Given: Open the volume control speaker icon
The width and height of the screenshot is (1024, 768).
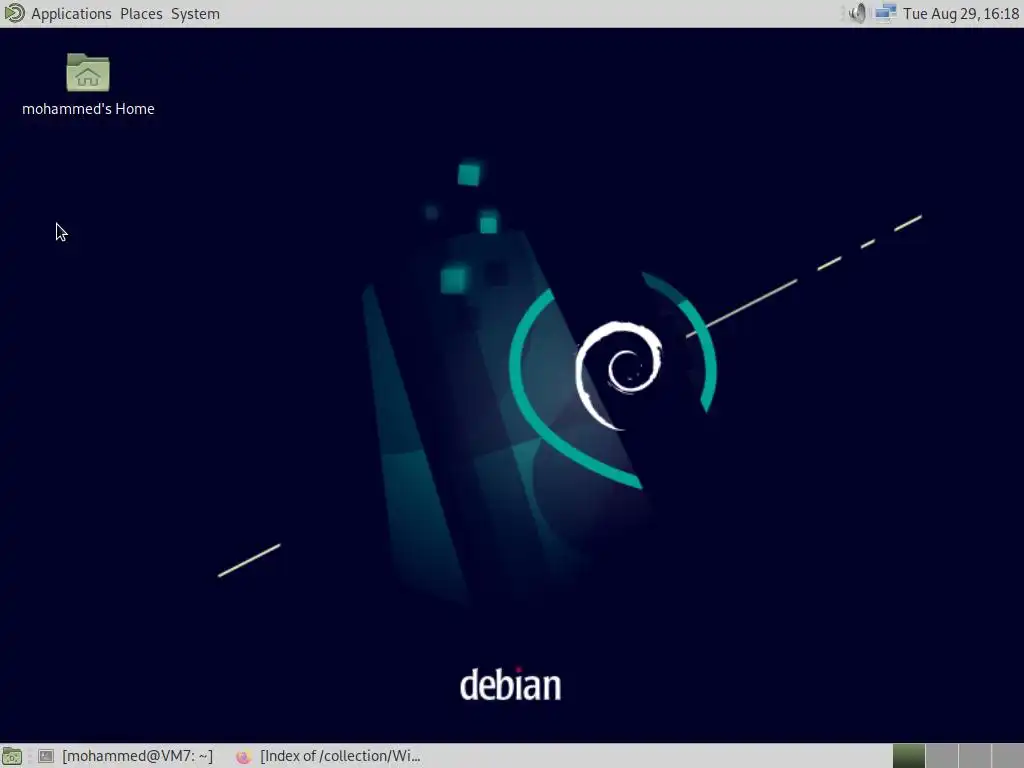Looking at the screenshot, I should tap(857, 13).
